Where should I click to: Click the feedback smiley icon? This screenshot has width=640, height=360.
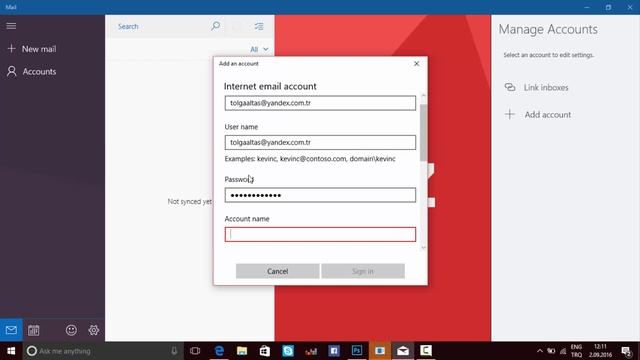71,330
